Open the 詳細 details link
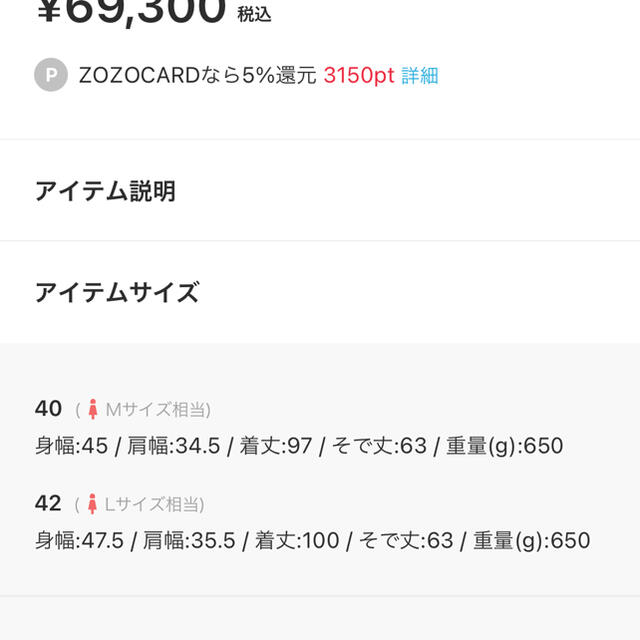The width and height of the screenshot is (640, 640). (x=420, y=76)
